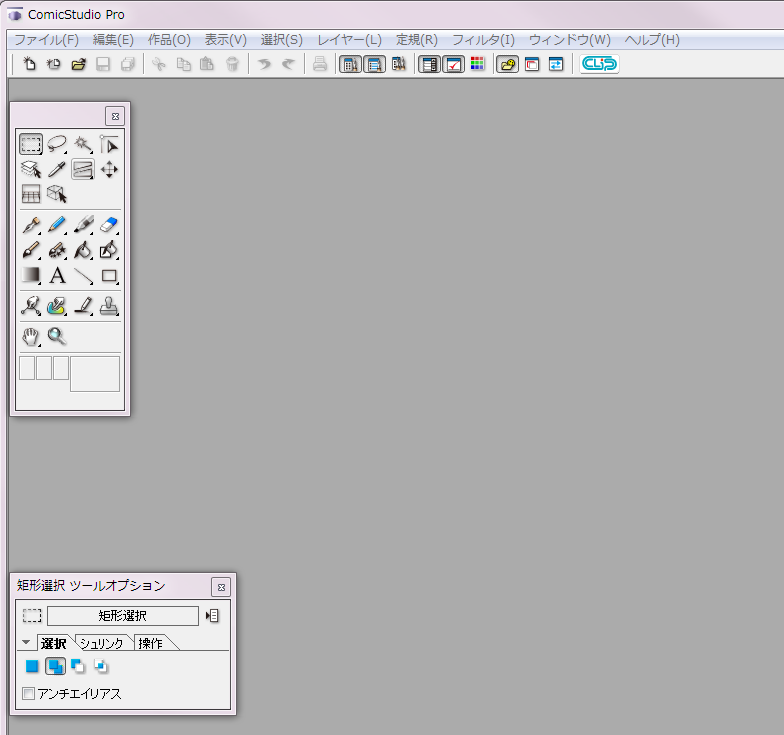784x735 pixels.
Task: Click the third small color box
Action: pyautogui.click(x=61, y=368)
